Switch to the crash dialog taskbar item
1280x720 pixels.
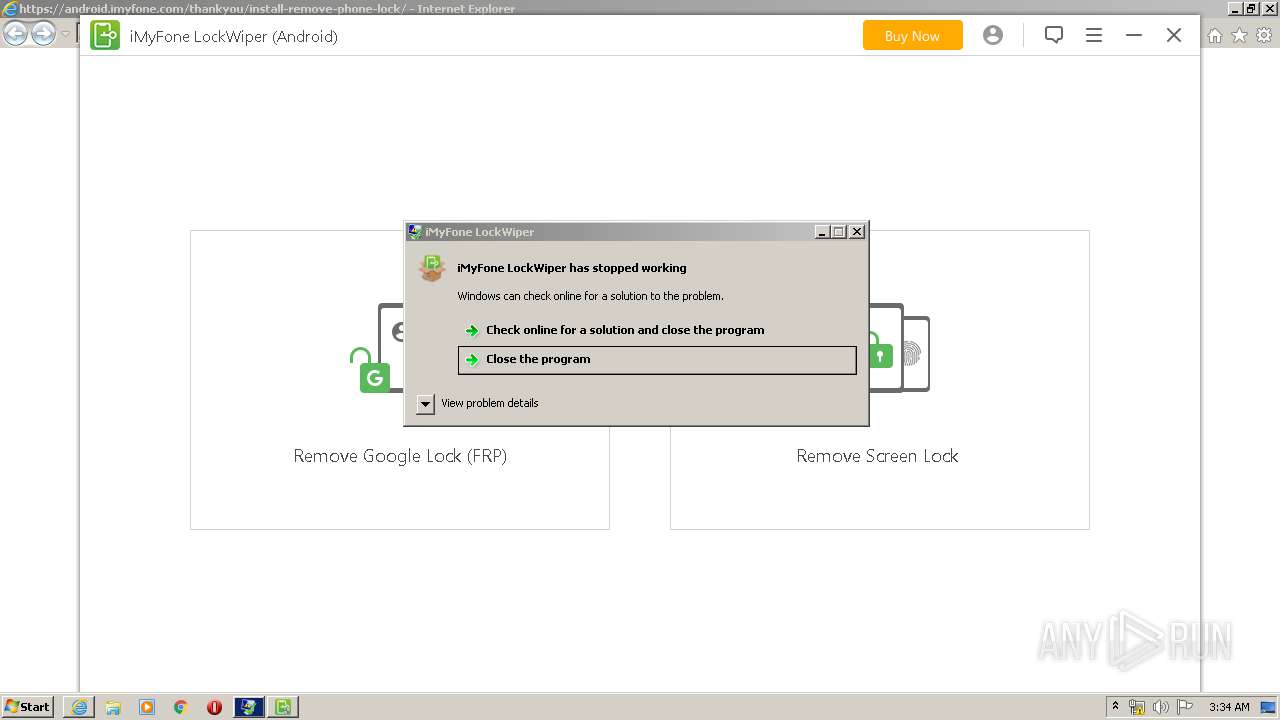249,707
